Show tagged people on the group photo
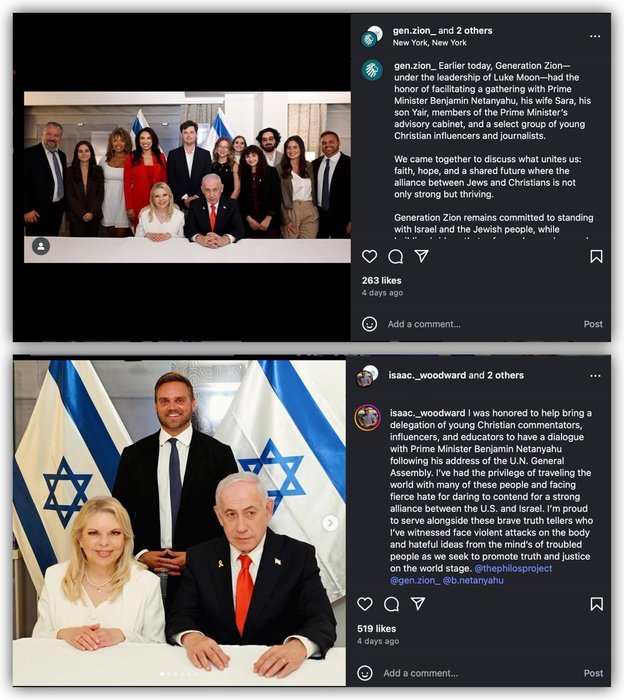 [x=41, y=246]
